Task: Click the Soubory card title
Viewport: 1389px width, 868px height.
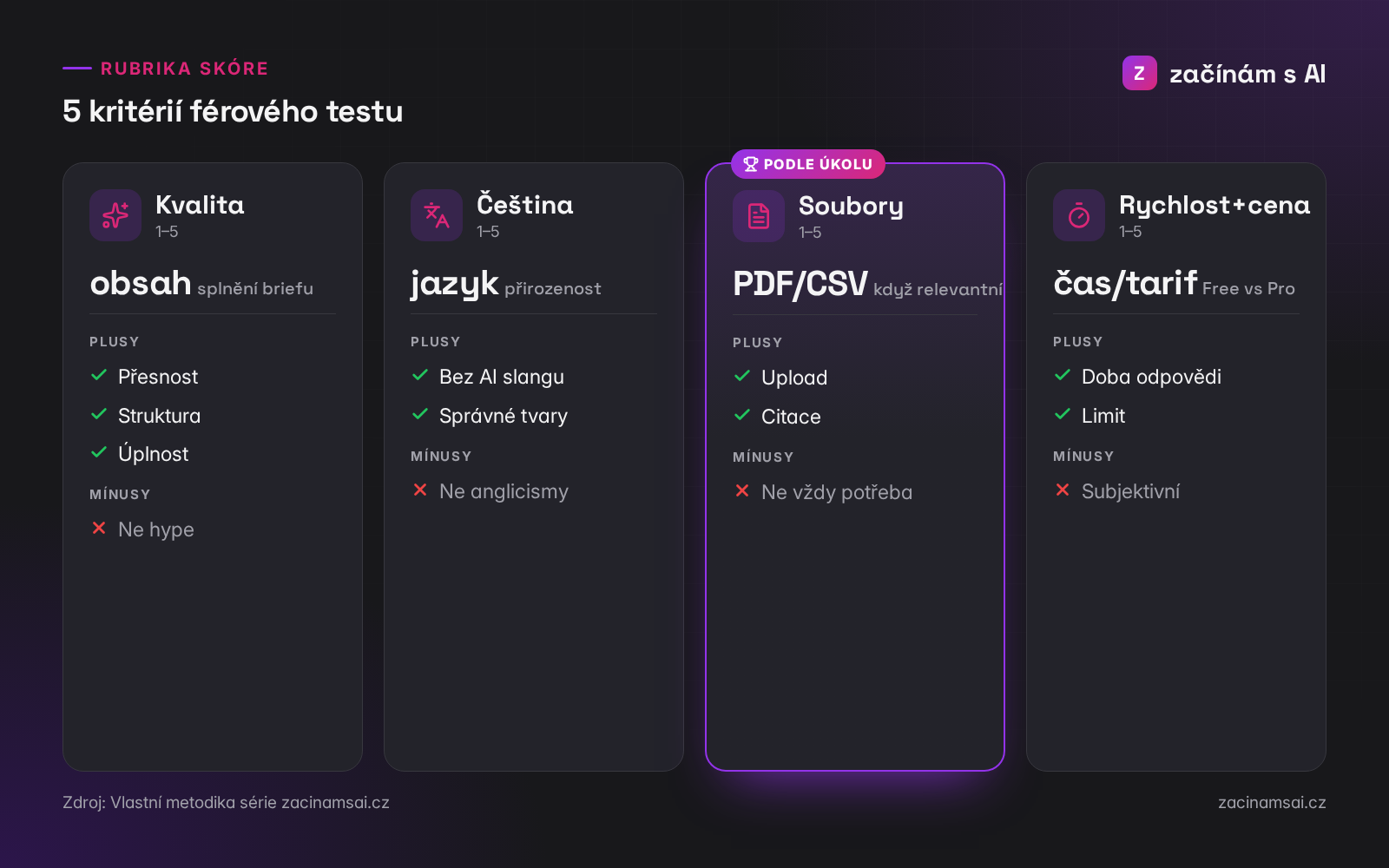Action: [x=851, y=207]
